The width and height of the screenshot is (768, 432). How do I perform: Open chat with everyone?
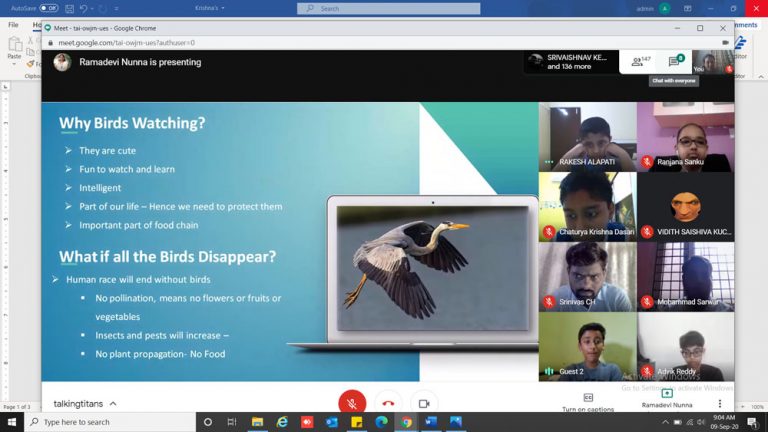(675, 62)
